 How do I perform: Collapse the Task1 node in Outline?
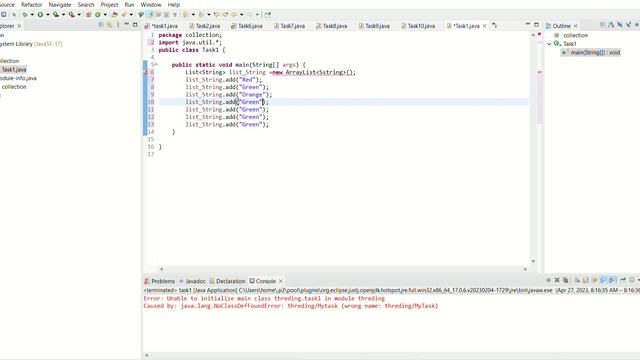(x=549, y=44)
